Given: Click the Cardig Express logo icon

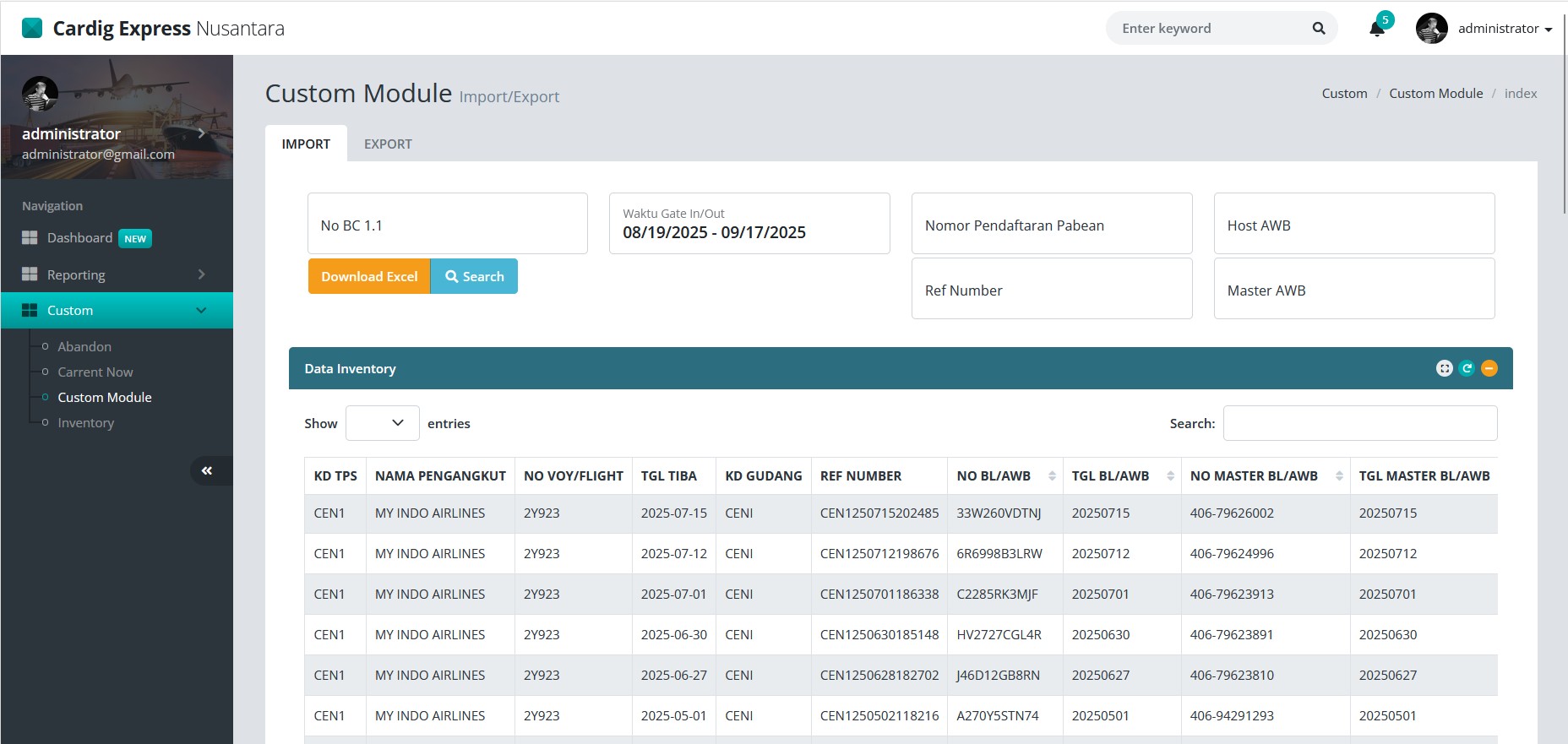Looking at the screenshot, I should point(32,29).
